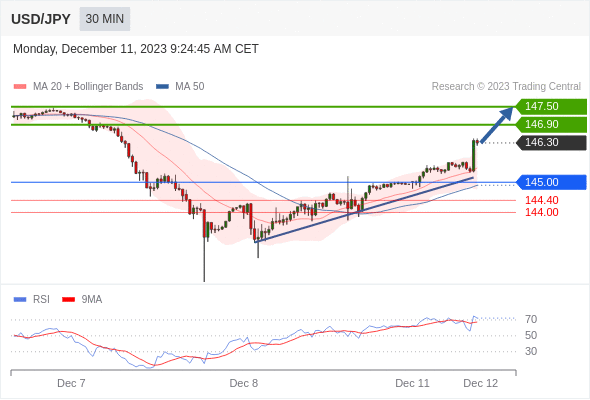
Task: Click the red 9MA legend swatch
Action: [x=68, y=300]
